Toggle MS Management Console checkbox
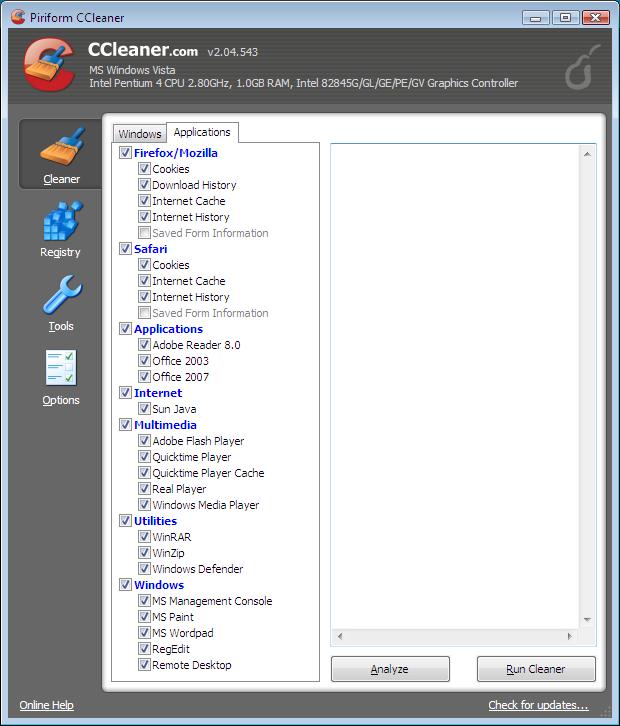Screen dimensions: 620x726 (x=144, y=601)
